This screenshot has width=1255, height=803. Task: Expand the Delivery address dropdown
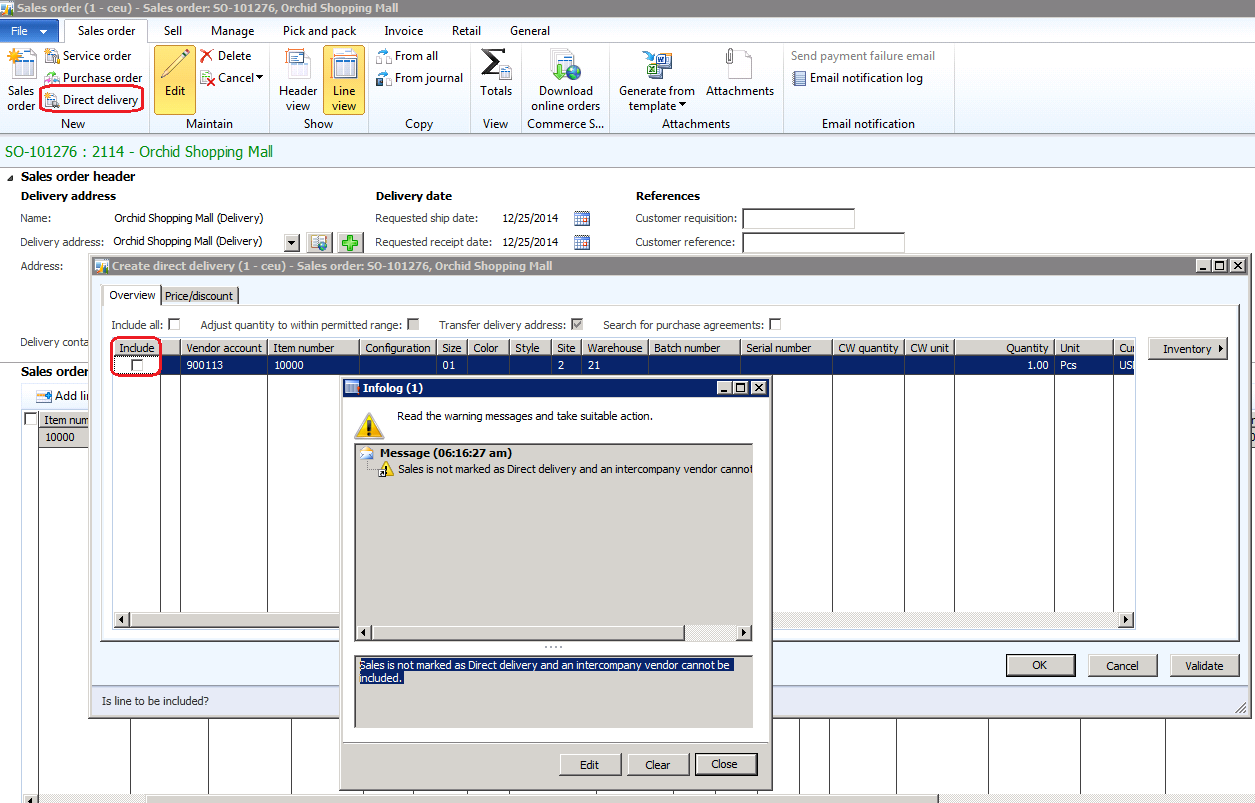[292, 242]
